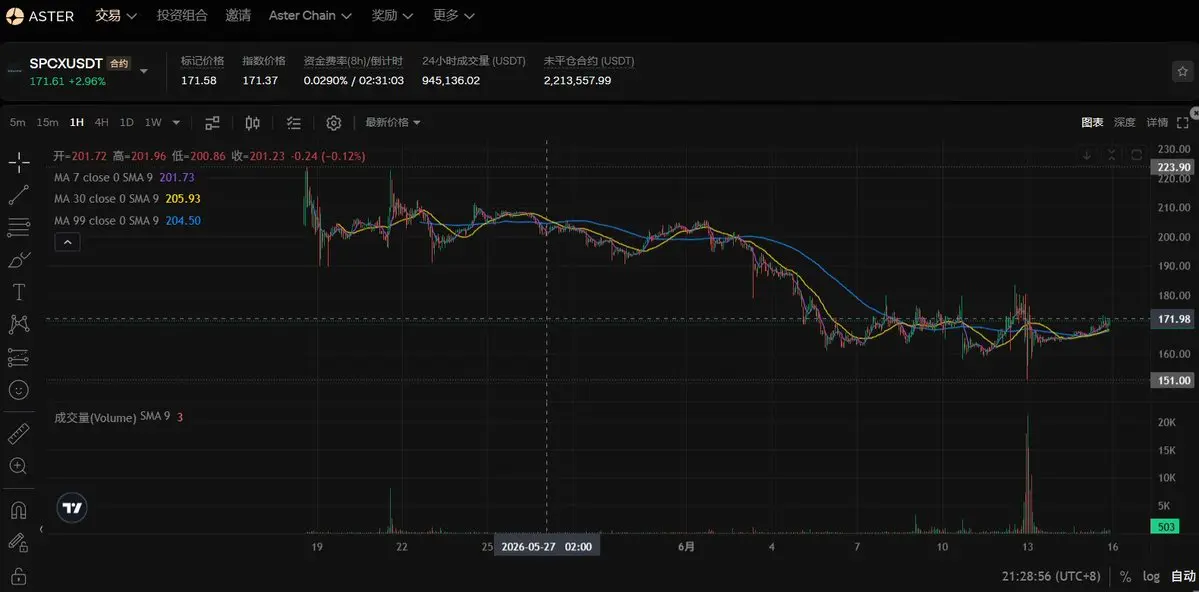Open the horizontal lines/Fib tool
The image size is (1199, 592).
[x=18, y=227]
